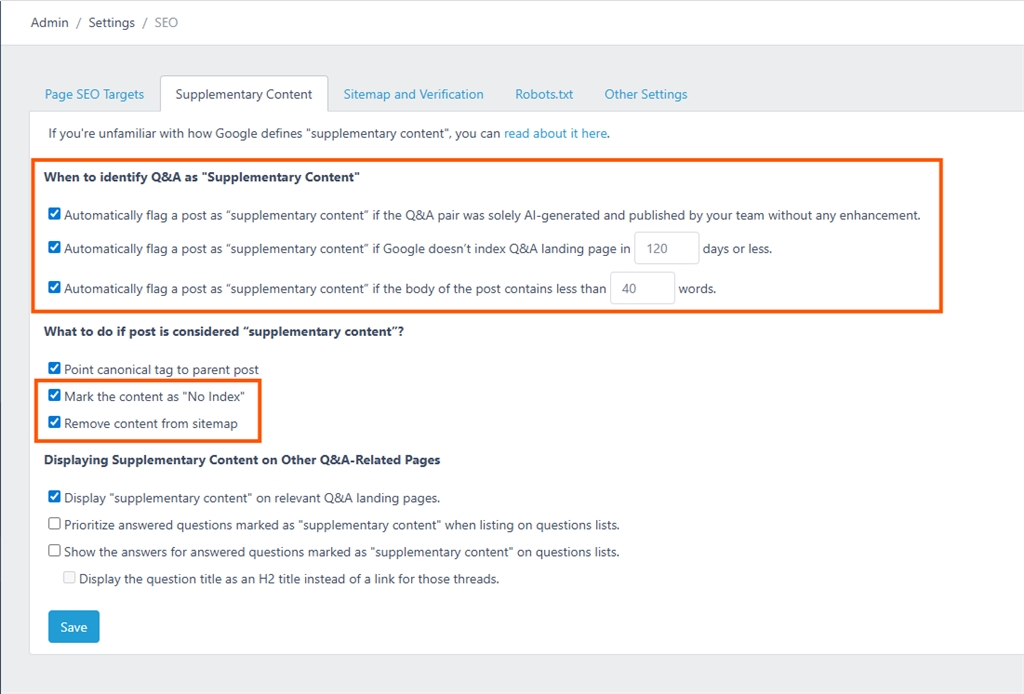Open the "read about it here" link

(x=555, y=133)
